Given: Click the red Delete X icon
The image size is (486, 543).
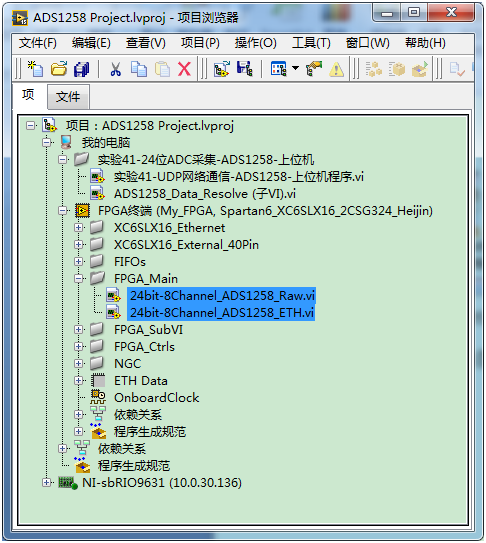Looking at the screenshot, I should click(x=184, y=68).
